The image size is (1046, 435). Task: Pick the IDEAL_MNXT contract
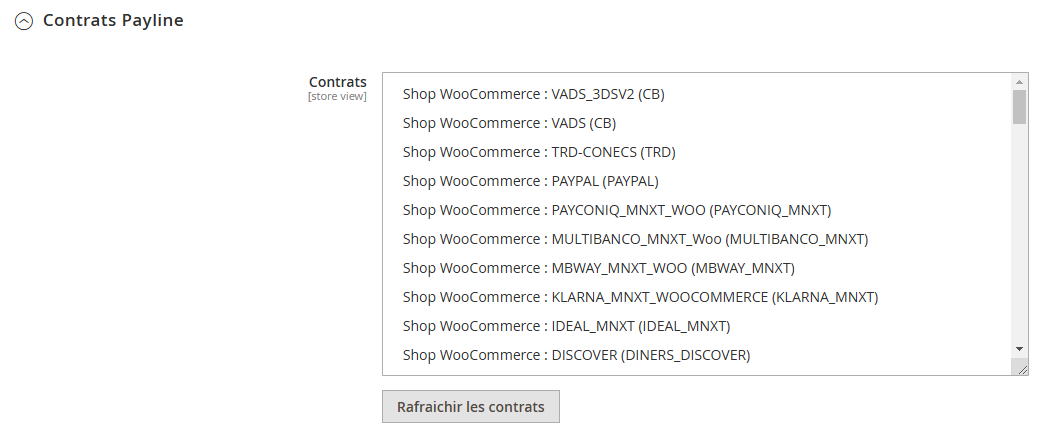pos(566,327)
